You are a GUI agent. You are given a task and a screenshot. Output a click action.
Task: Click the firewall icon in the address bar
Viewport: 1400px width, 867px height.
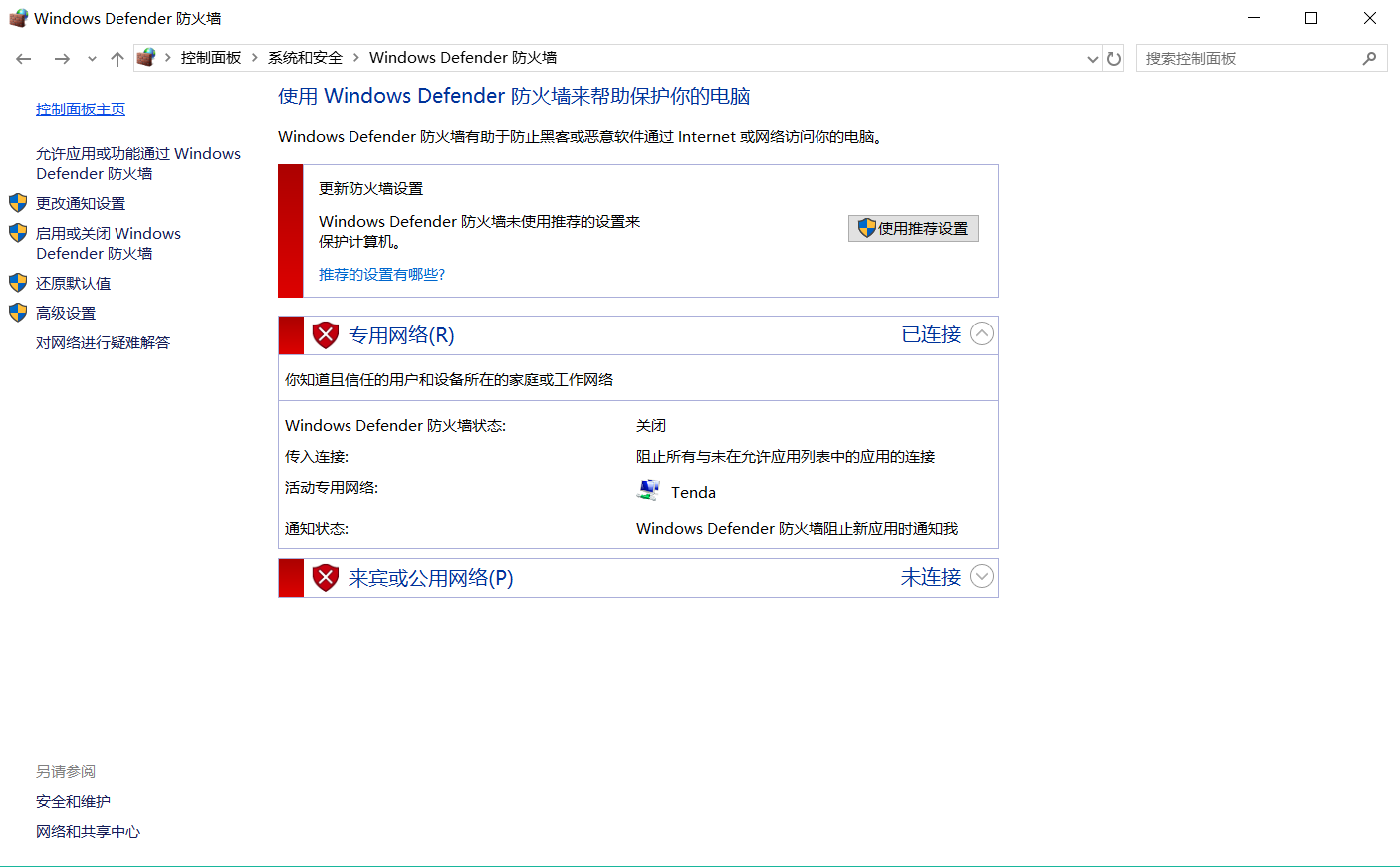click(x=146, y=57)
